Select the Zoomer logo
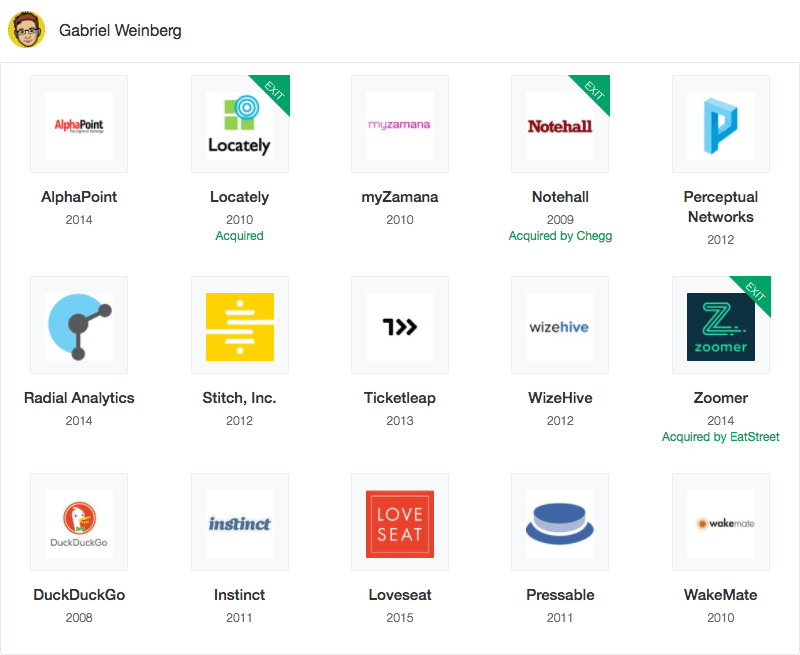This screenshot has height=655, width=800. pyautogui.click(x=721, y=325)
